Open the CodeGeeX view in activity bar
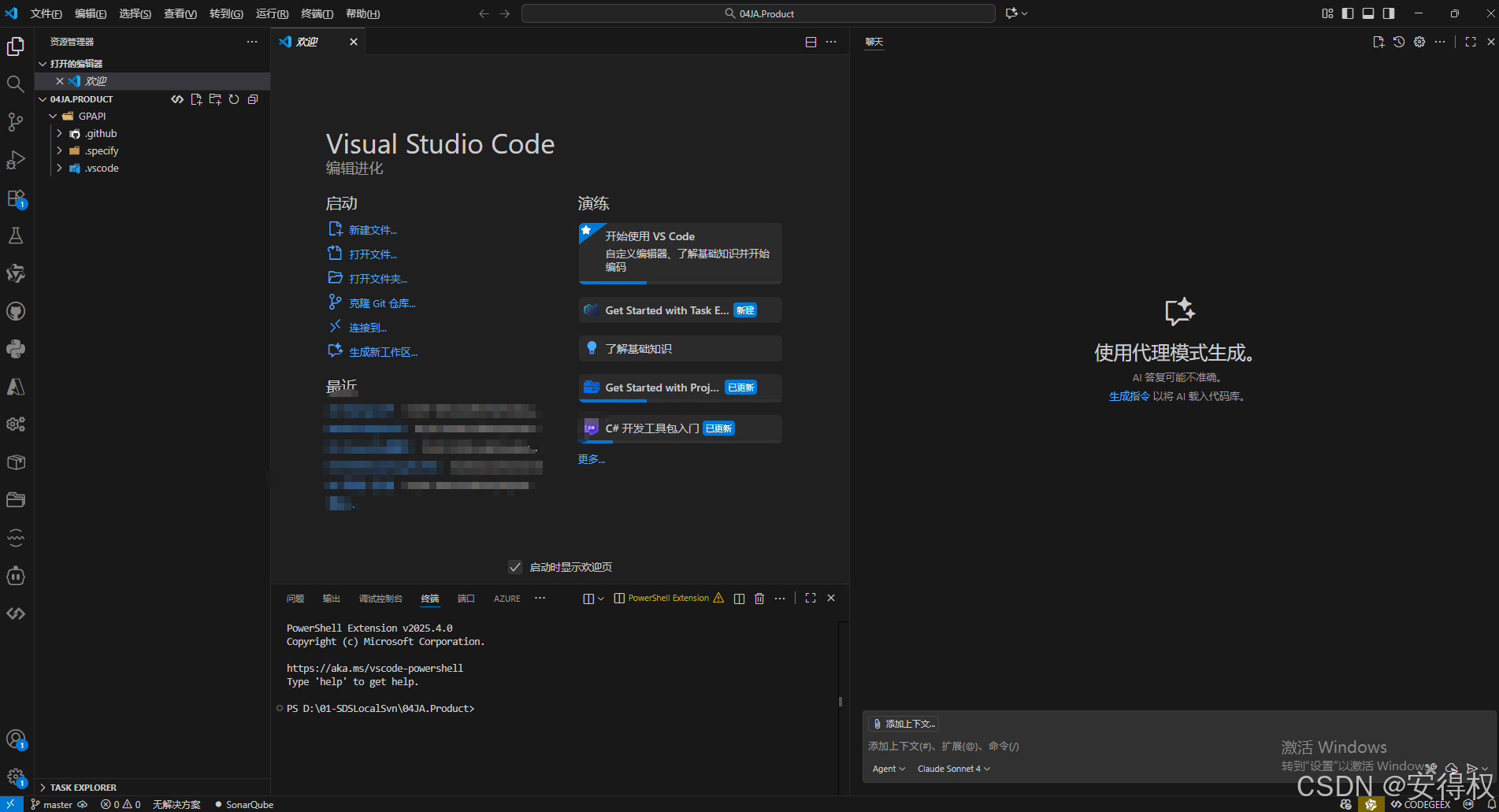This screenshot has width=1499, height=812. click(x=16, y=614)
